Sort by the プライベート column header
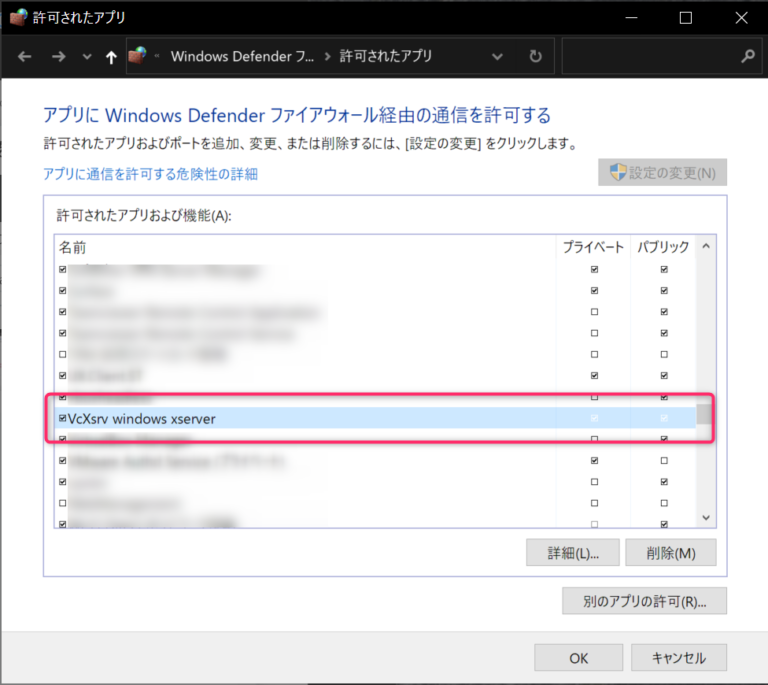 pos(593,247)
